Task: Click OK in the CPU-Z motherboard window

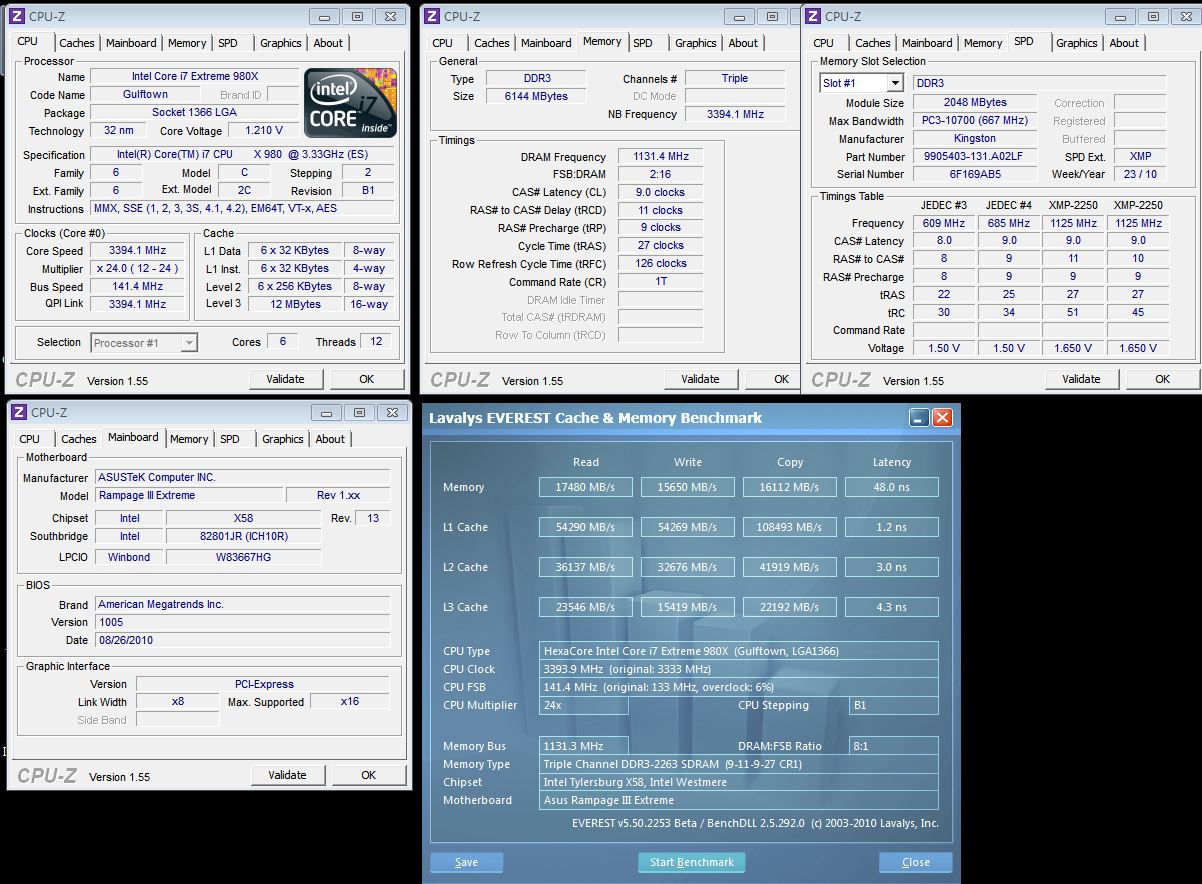Action: click(369, 775)
